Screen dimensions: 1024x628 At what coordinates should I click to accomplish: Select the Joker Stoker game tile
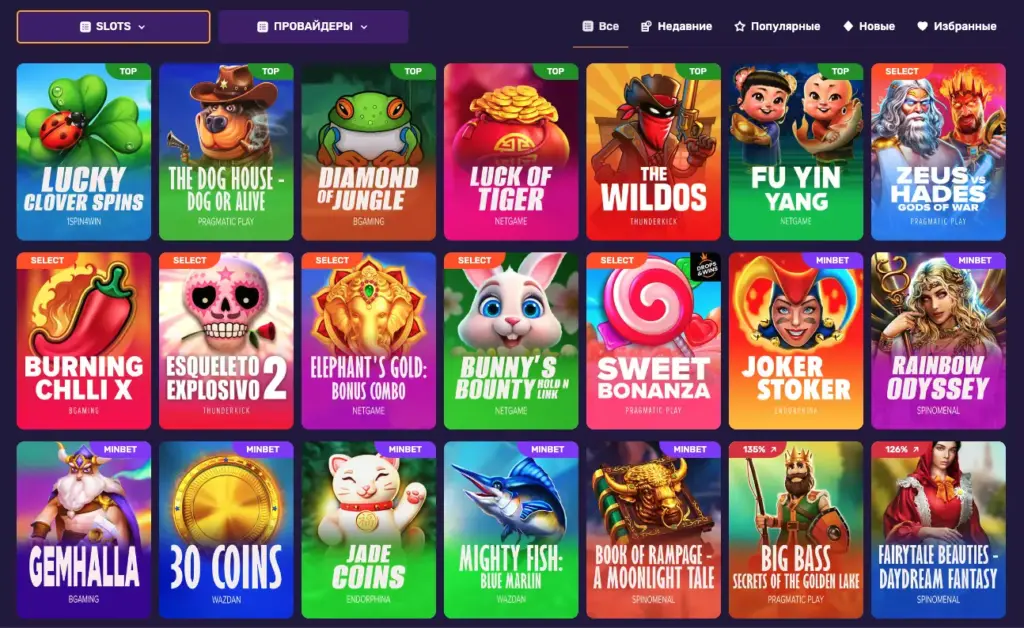[x=796, y=341]
